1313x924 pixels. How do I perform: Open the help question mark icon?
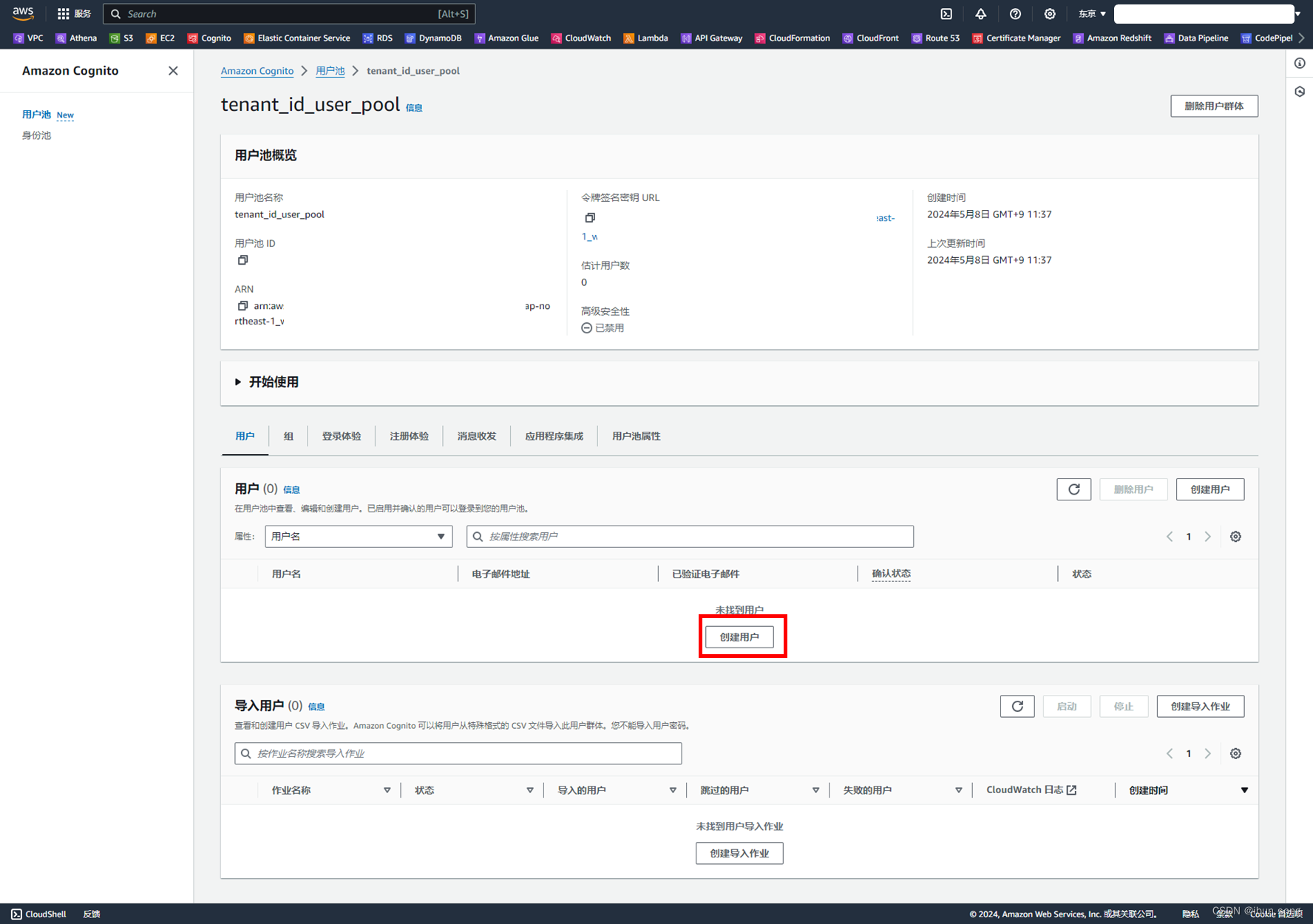click(1015, 14)
